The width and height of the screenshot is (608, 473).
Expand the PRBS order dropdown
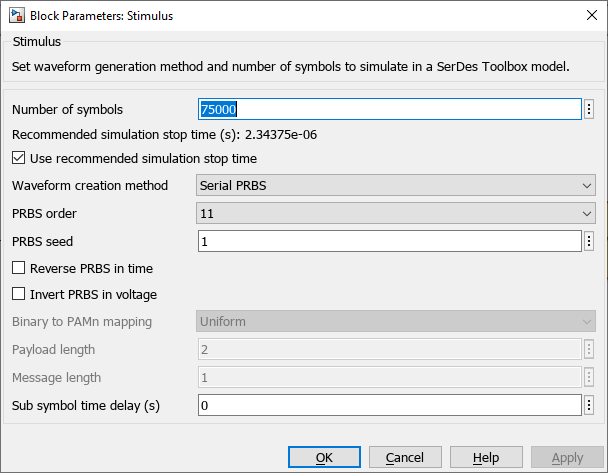(396, 213)
